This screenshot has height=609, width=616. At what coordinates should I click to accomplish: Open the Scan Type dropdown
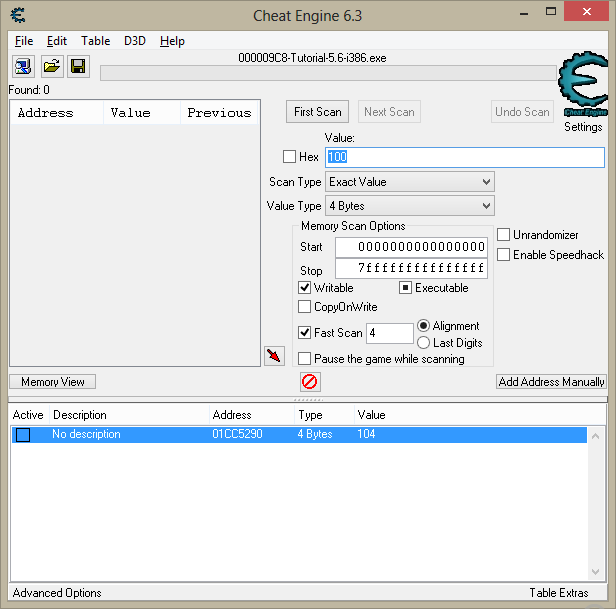(410, 182)
